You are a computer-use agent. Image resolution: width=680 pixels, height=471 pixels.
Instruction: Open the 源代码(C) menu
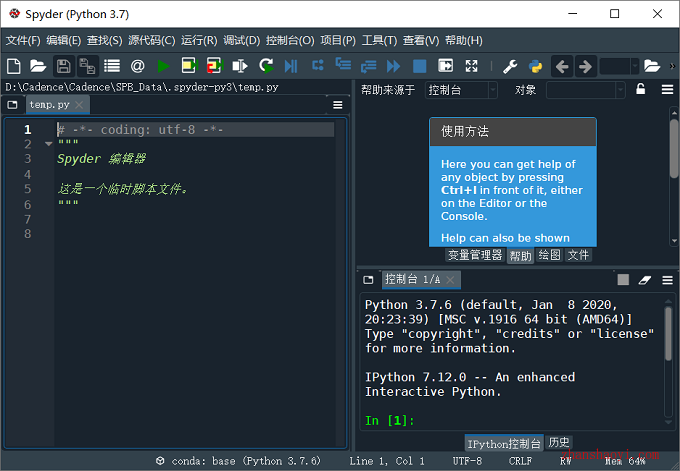pos(152,40)
